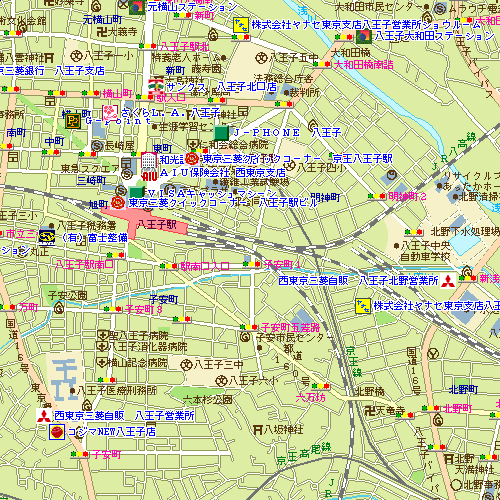Select the pink 子安町3 intersection label
The image size is (500, 500).
tap(144, 309)
